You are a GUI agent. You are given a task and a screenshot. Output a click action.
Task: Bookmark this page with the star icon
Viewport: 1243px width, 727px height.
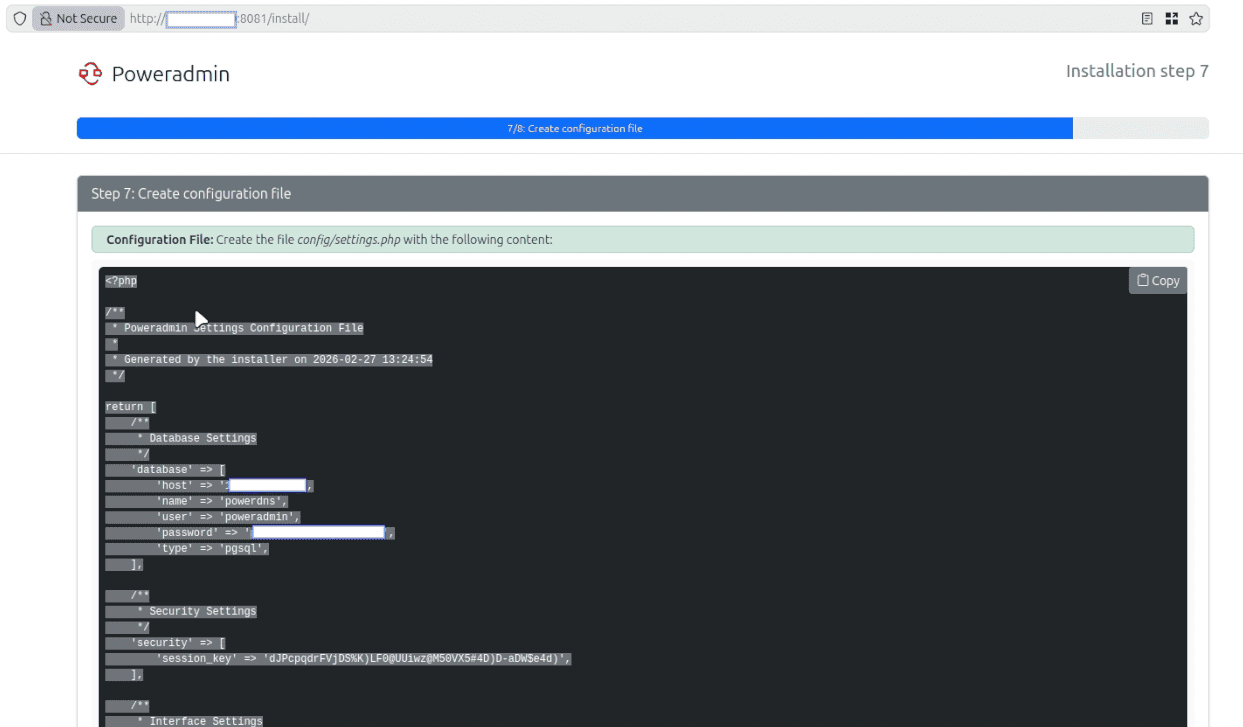pos(1195,19)
